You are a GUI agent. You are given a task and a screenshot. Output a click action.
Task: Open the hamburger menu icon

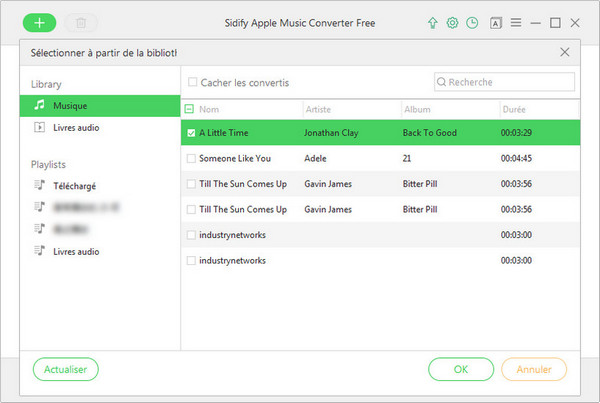[516, 22]
